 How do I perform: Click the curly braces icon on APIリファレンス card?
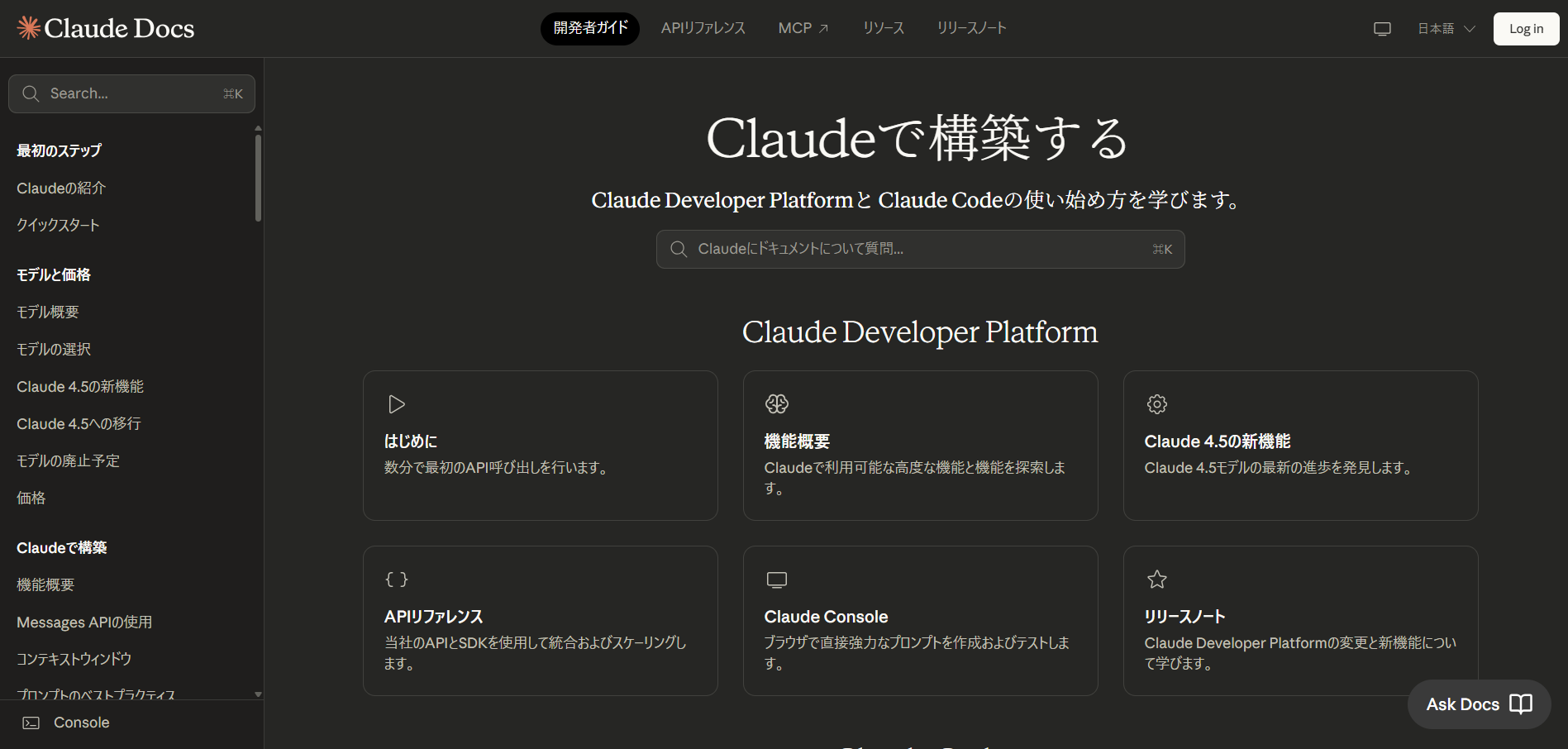tap(396, 579)
